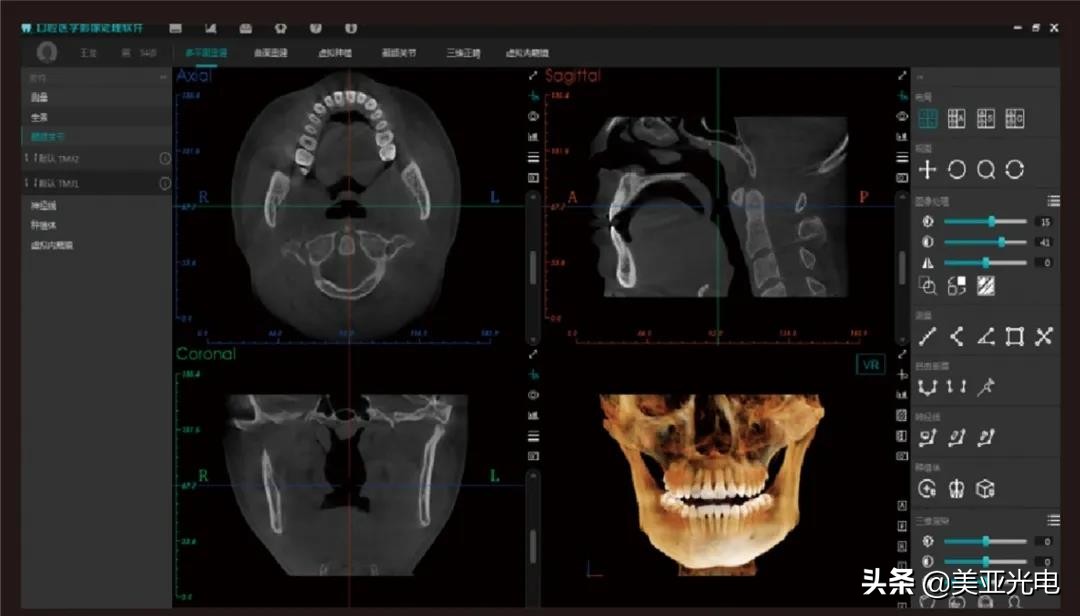Click the delete measurements cross icon
1080x616 pixels.
coord(1044,336)
